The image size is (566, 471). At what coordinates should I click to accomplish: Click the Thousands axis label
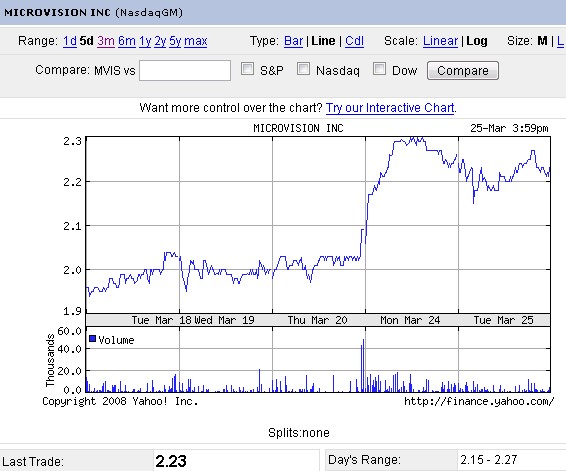50,360
